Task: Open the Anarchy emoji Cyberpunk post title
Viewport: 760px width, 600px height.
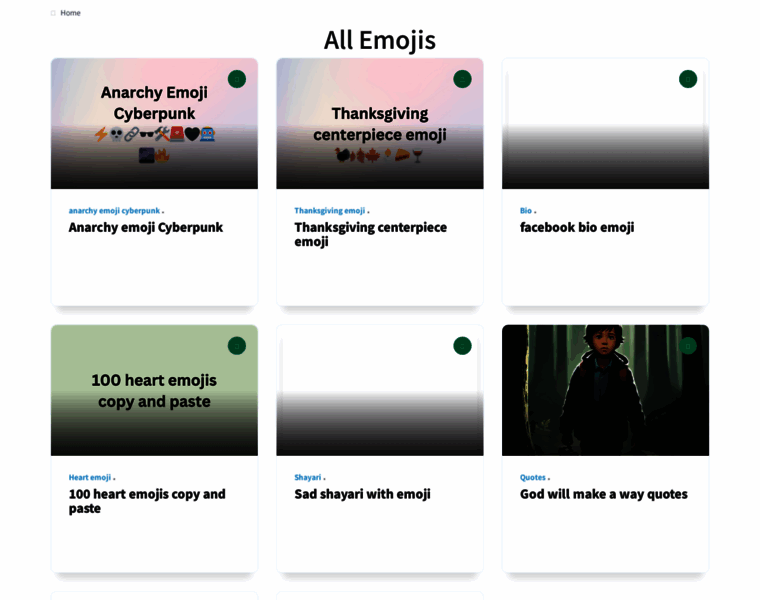Action: [145, 227]
